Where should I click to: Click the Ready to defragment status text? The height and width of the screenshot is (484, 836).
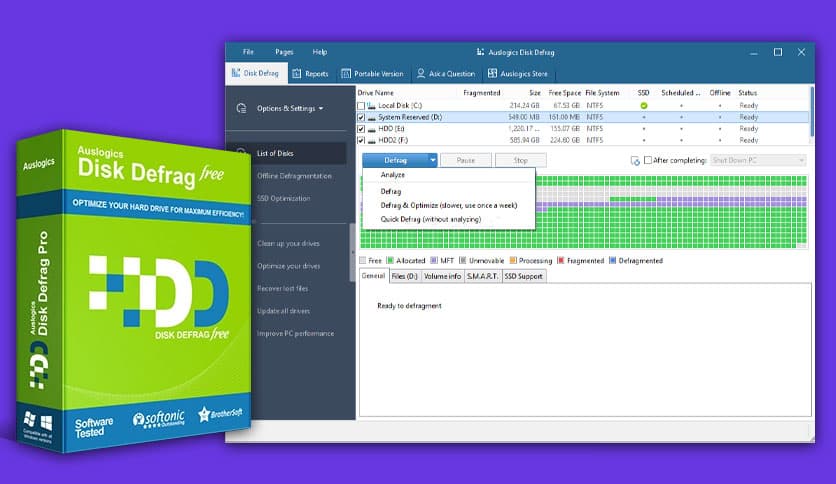point(409,305)
